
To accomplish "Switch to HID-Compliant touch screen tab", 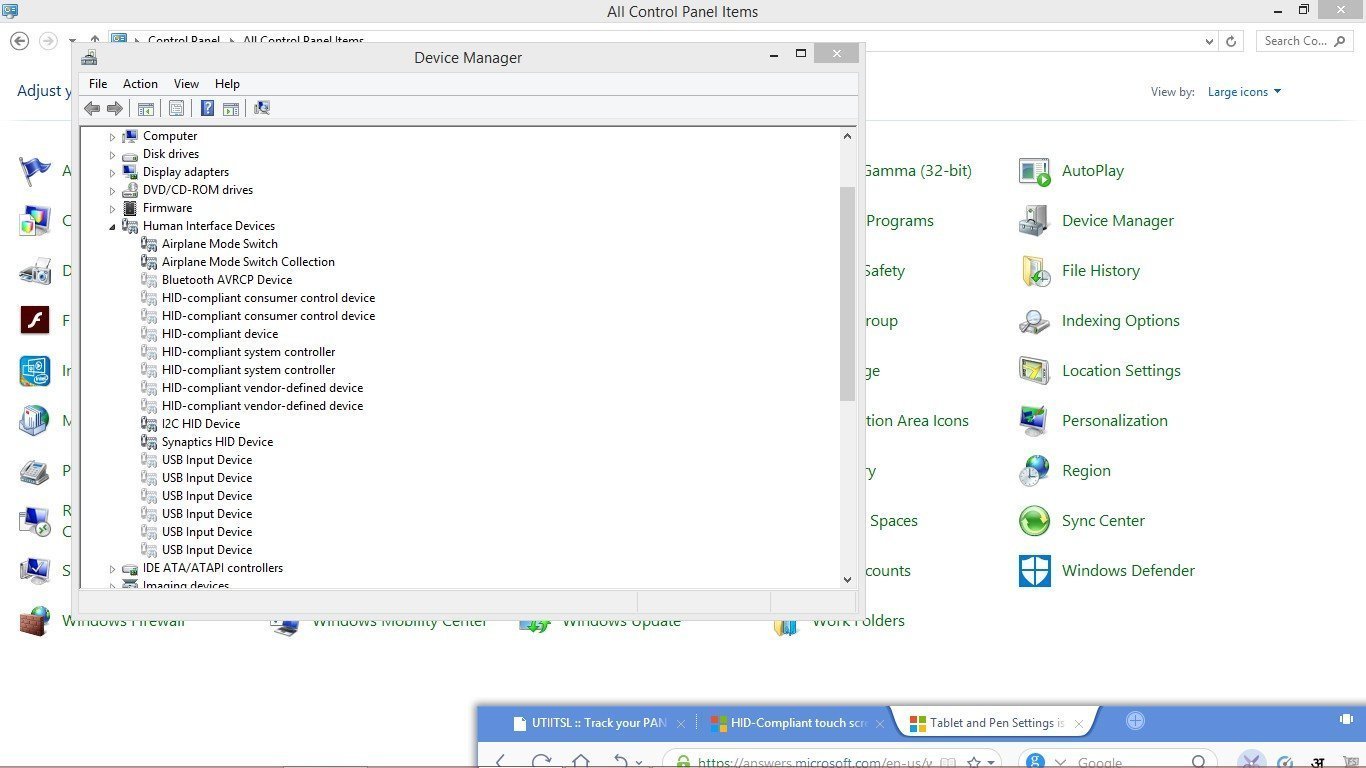I will coord(797,723).
